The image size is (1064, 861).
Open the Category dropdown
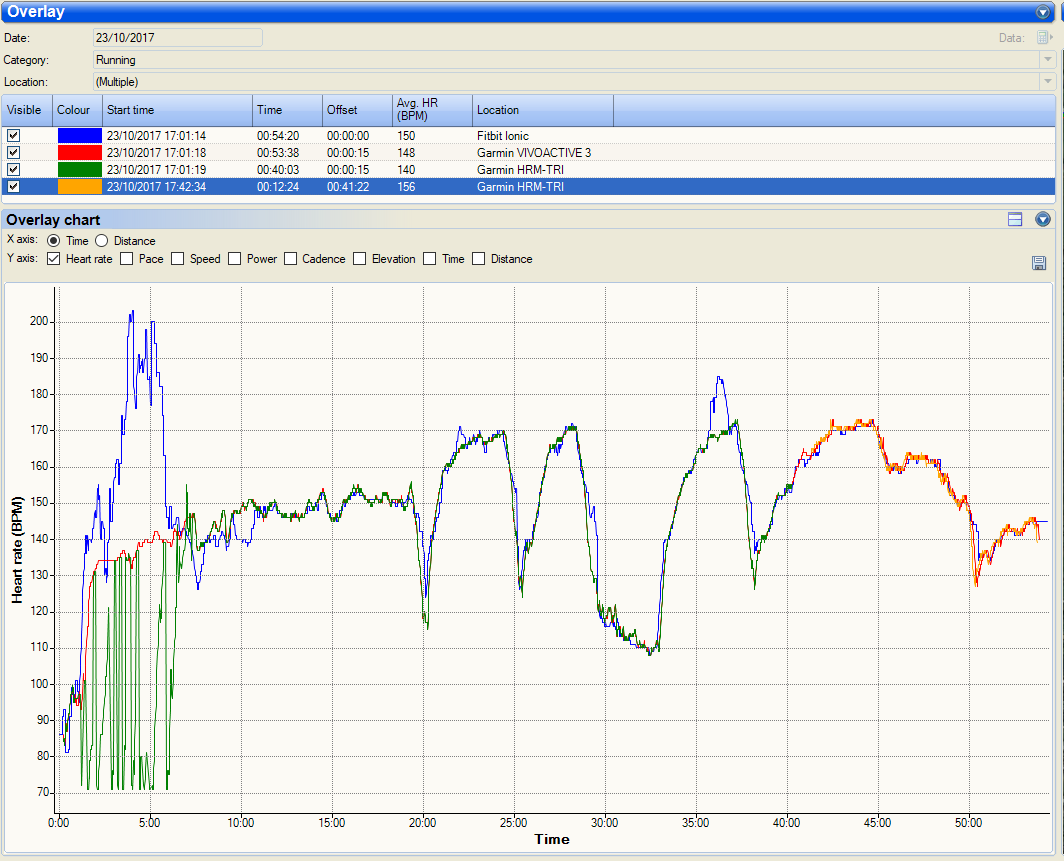1047,60
